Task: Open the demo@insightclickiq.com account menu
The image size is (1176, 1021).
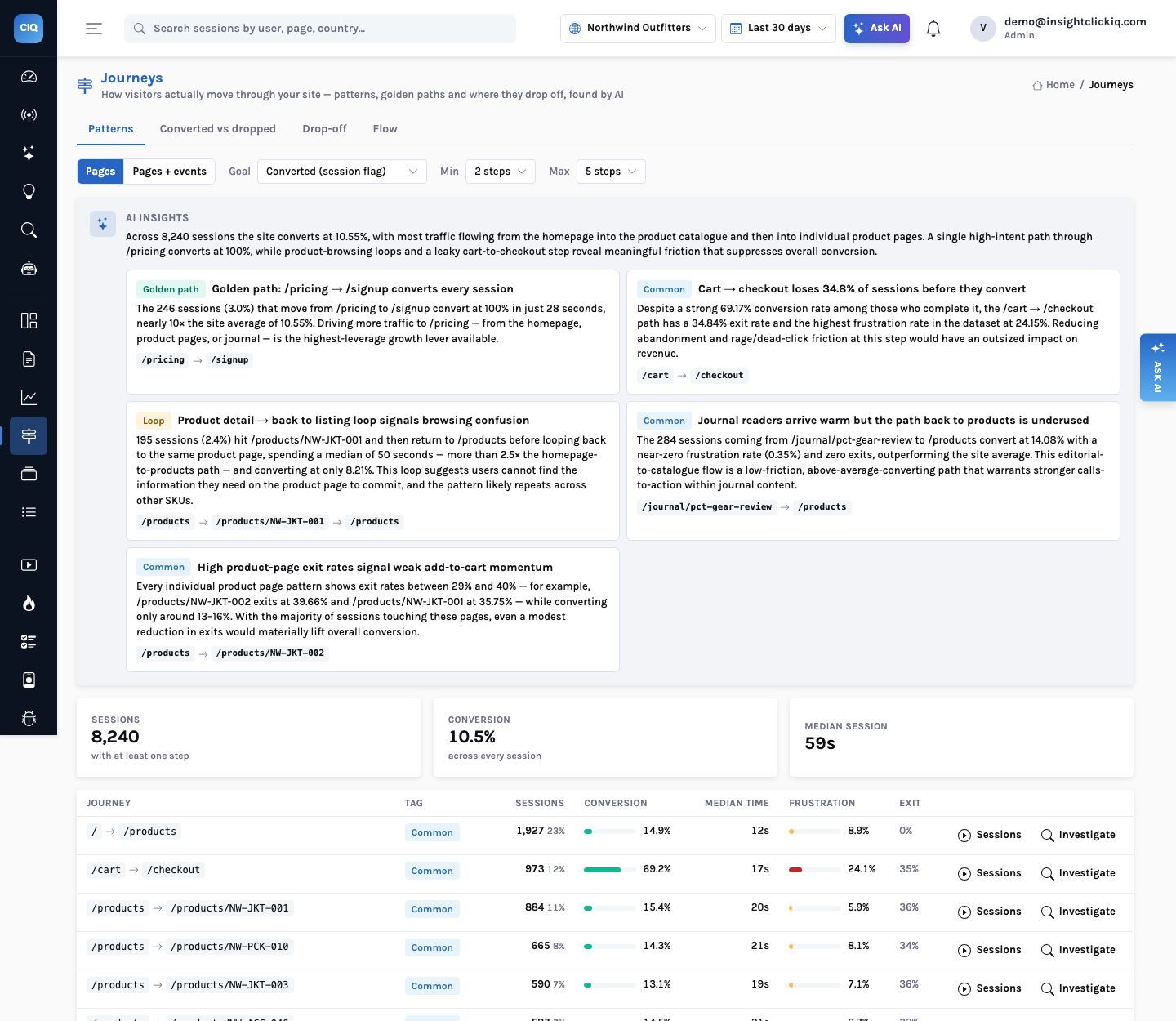Action: tap(1058, 29)
